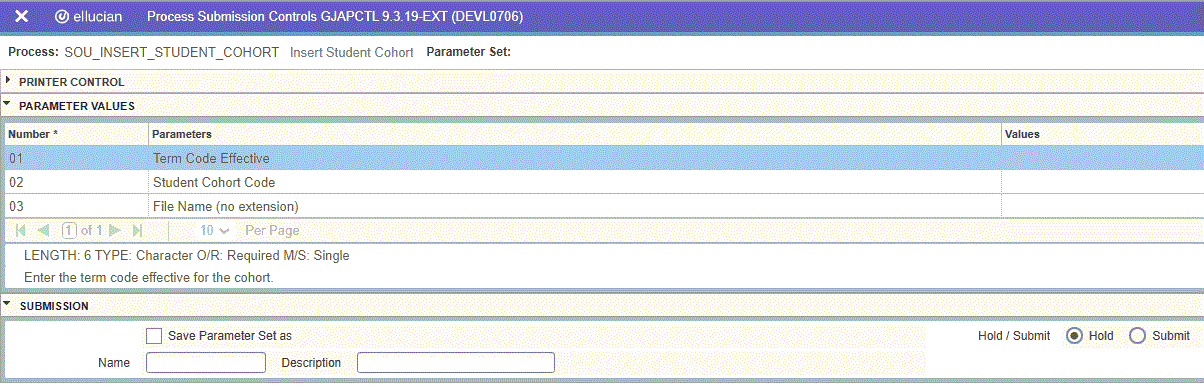Open the Per Page dropdown
The height and width of the screenshot is (387, 1204).
pos(215,230)
